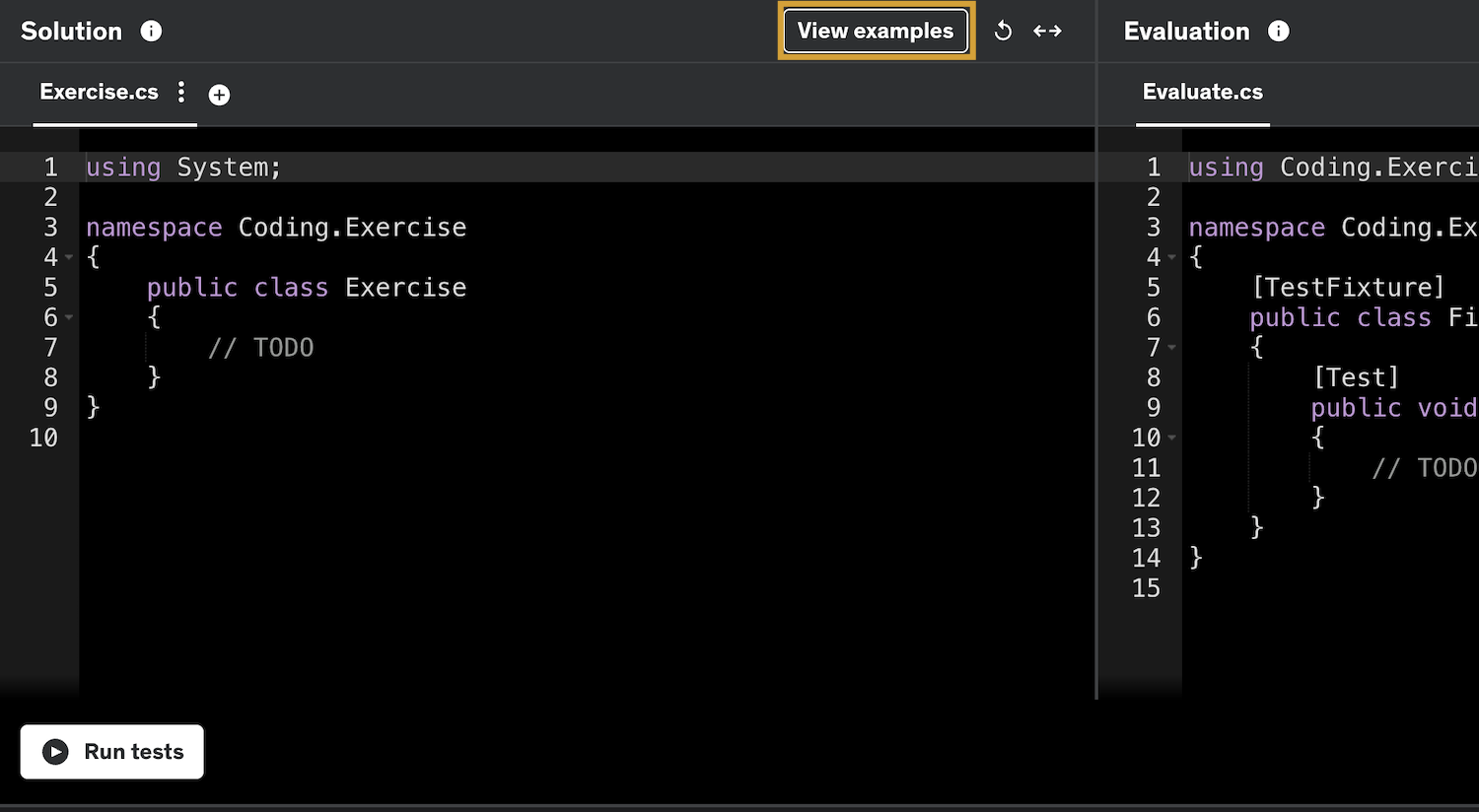Viewport: 1479px width, 812px height.
Task: Click the expand editor width icon
Action: coord(1047,32)
